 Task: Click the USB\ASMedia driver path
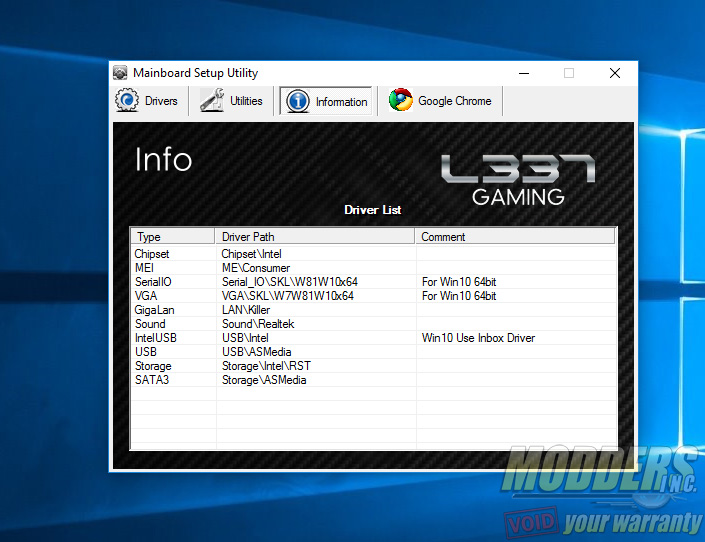pos(256,352)
